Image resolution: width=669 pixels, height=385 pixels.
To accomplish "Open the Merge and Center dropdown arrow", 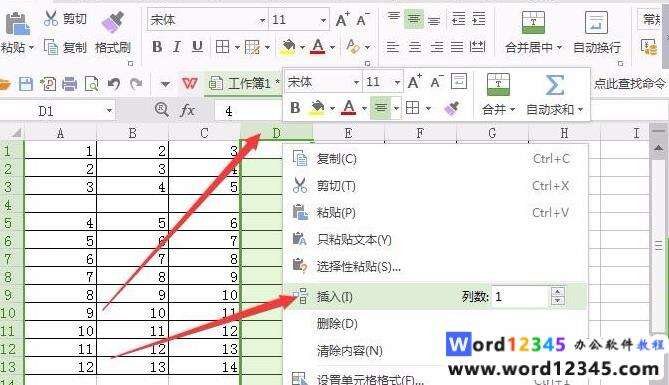I will [x=559, y=47].
